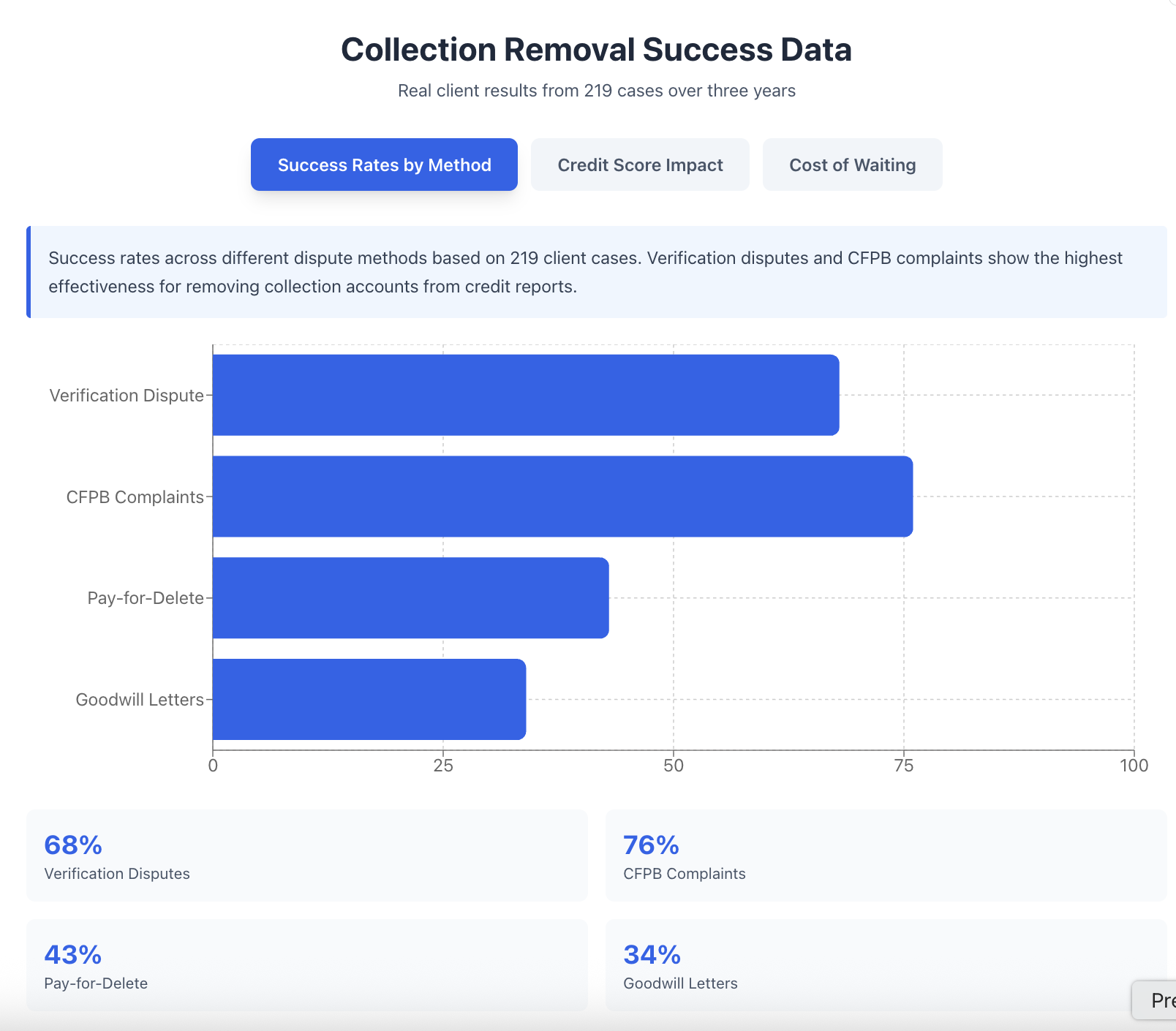Click the 'Collection Removal Success Data' heading
Screen dimensions: 1176x1031
[x=596, y=50]
